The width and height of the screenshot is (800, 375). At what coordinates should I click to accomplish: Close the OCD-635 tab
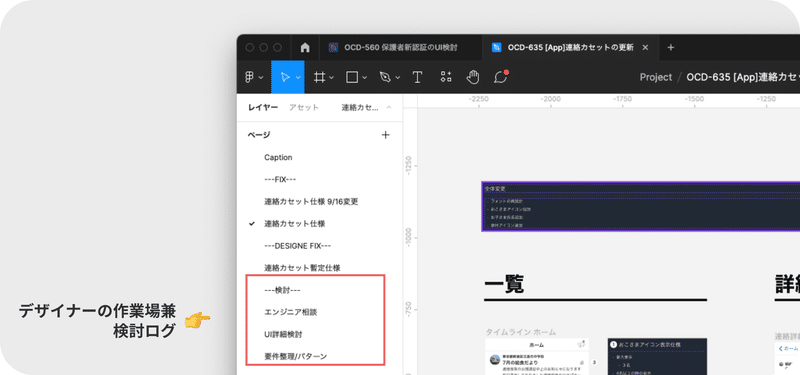(x=645, y=47)
